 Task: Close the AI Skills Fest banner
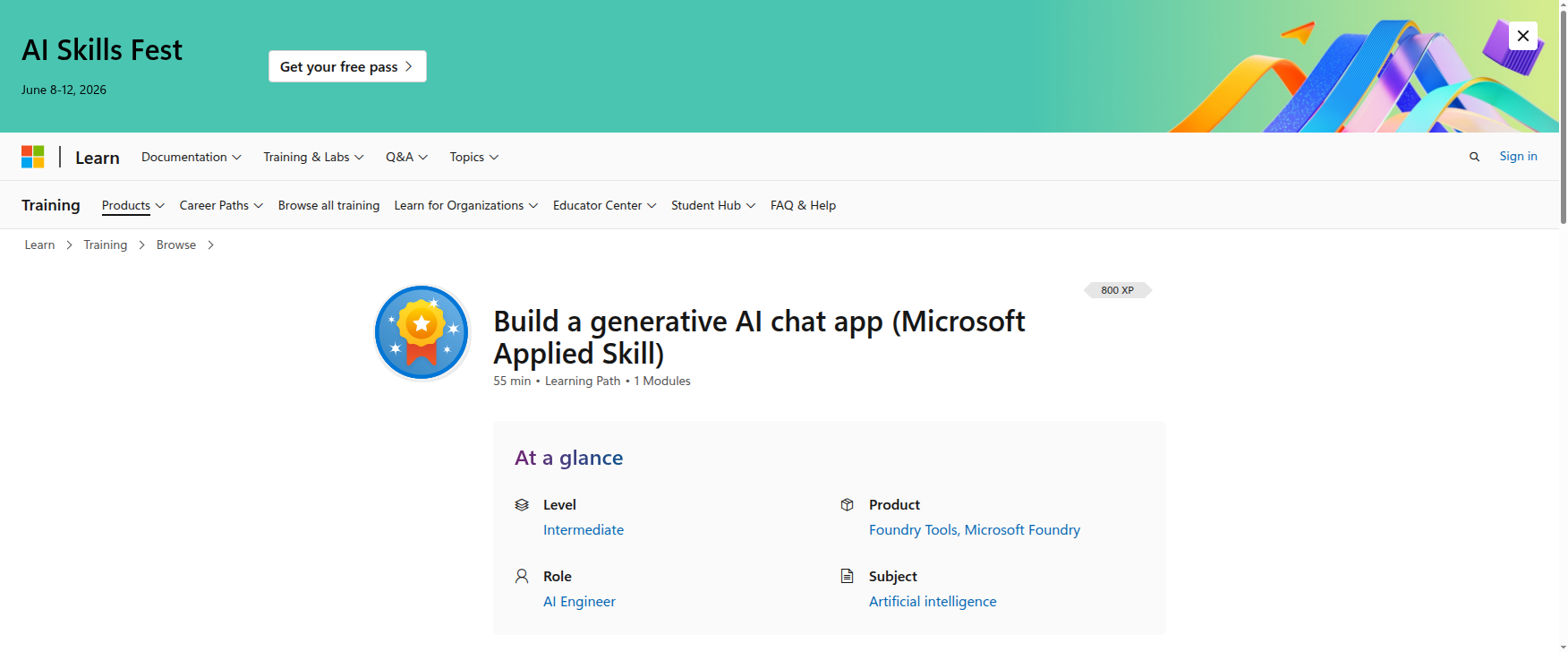1522,36
